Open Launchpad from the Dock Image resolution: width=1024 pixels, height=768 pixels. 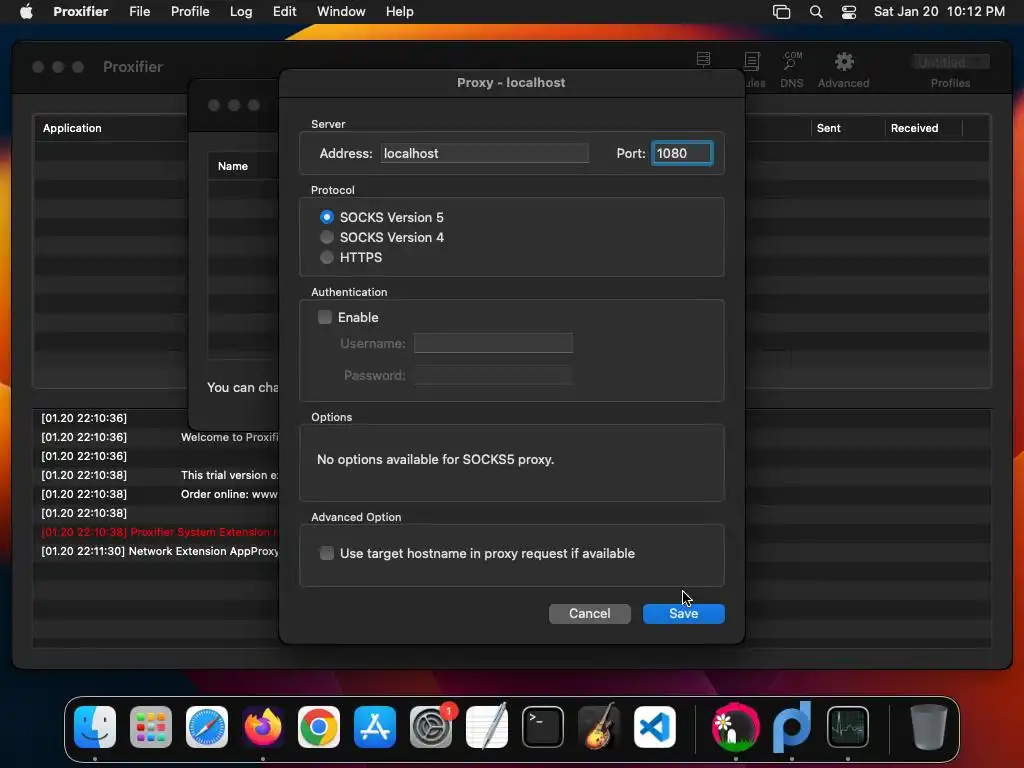151,727
